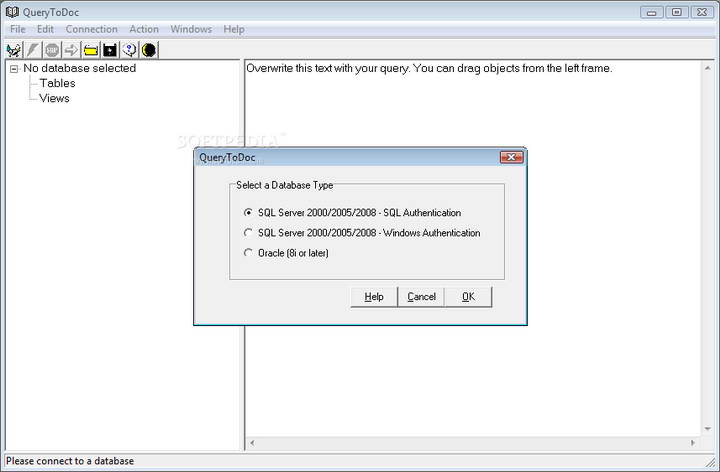Viewport: 720px width, 472px height.
Task: Collapse the No database selected tree node
Action: 14,69
